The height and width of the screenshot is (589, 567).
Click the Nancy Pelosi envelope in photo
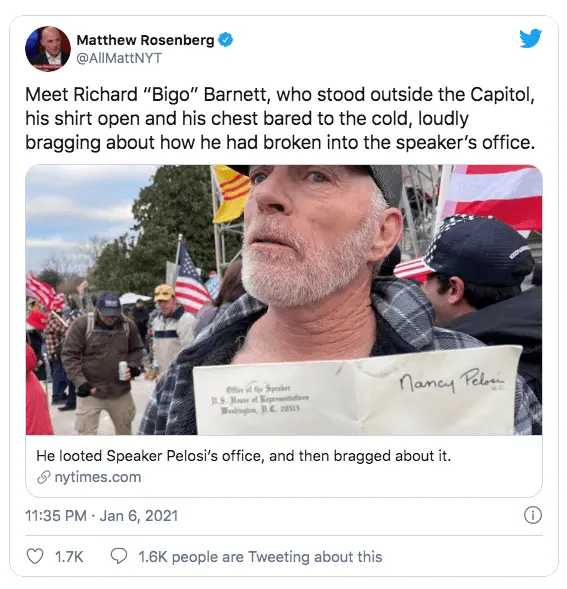tap(357, 391)
